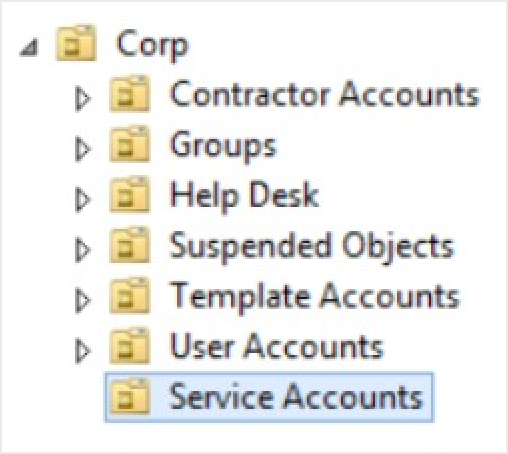The width and height of the screenshot is (508, 454).
Task: Select the Template Accounts label
Action: 315,297
